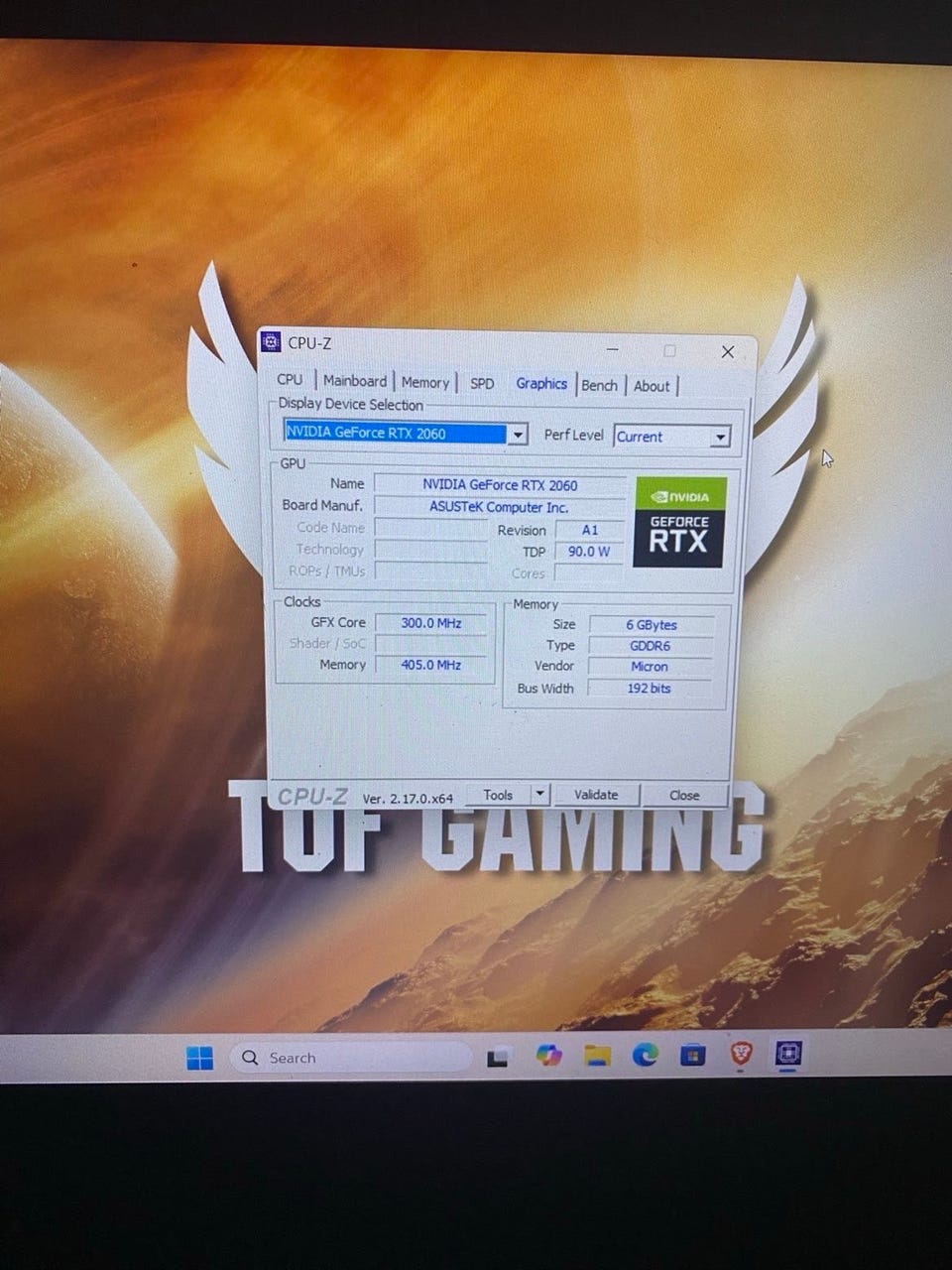Switch to the Mainboard tab
The height and width of the screenshot is (1270, 952).
(355, 381)
